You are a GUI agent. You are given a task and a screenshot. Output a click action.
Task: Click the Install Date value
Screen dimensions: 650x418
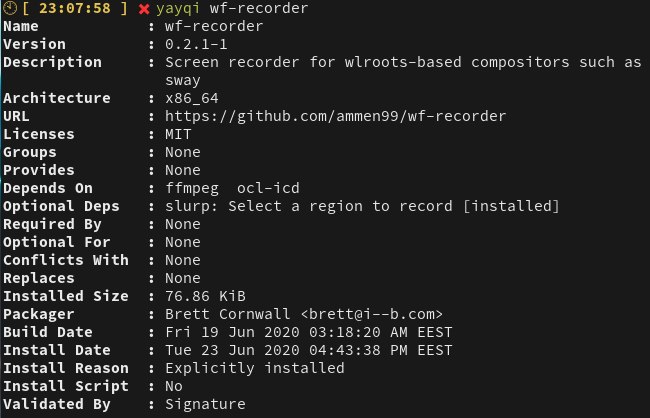click(x=308, y=350)
